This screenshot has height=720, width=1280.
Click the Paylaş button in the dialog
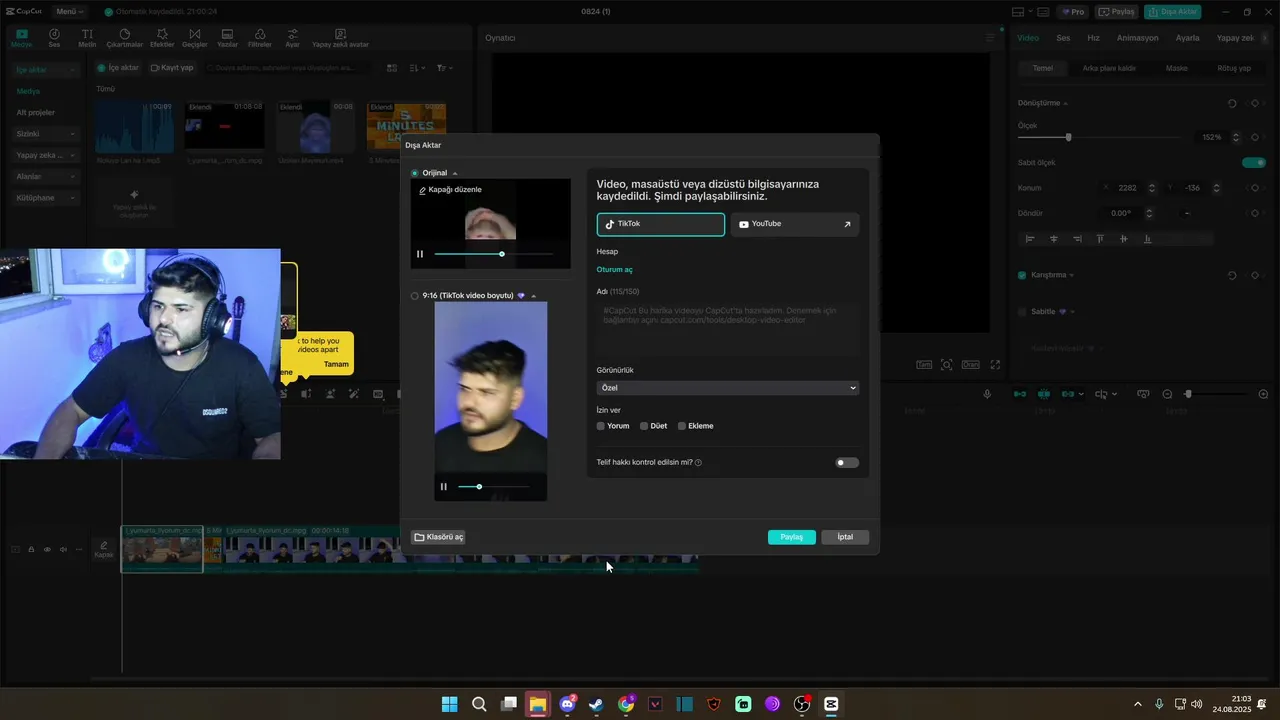[x=792, y=537]
